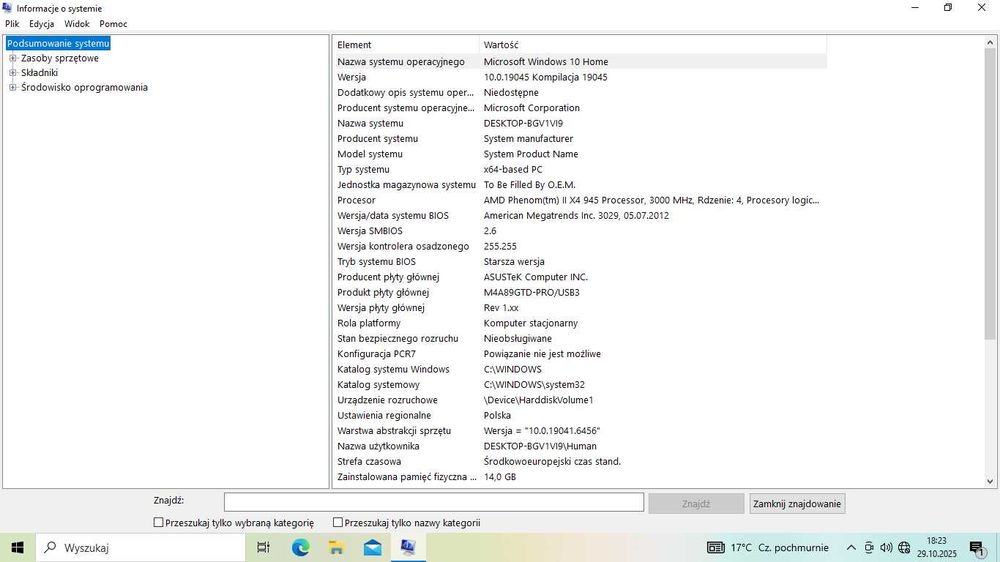Select the Ustawienia regionalne row
The image size is (1000, 562).
point(580,415)
